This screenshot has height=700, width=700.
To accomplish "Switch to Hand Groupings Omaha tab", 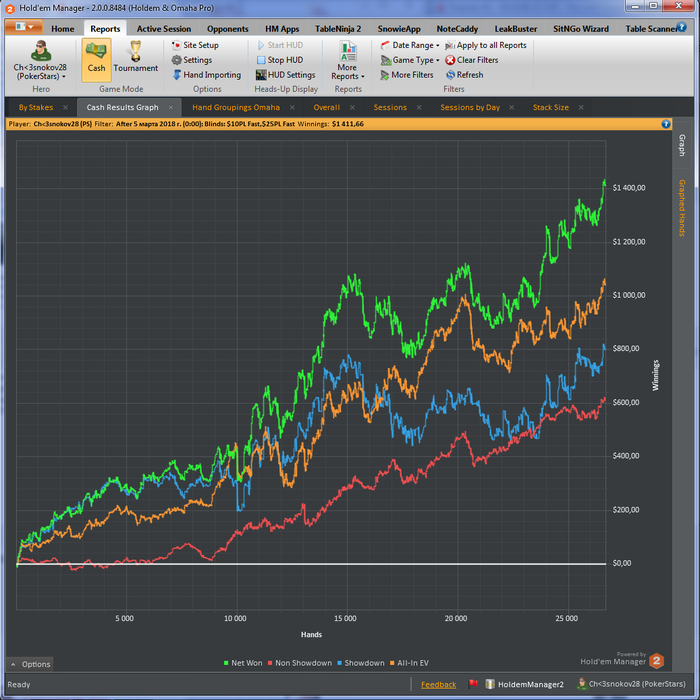I will tap(236, 107).
